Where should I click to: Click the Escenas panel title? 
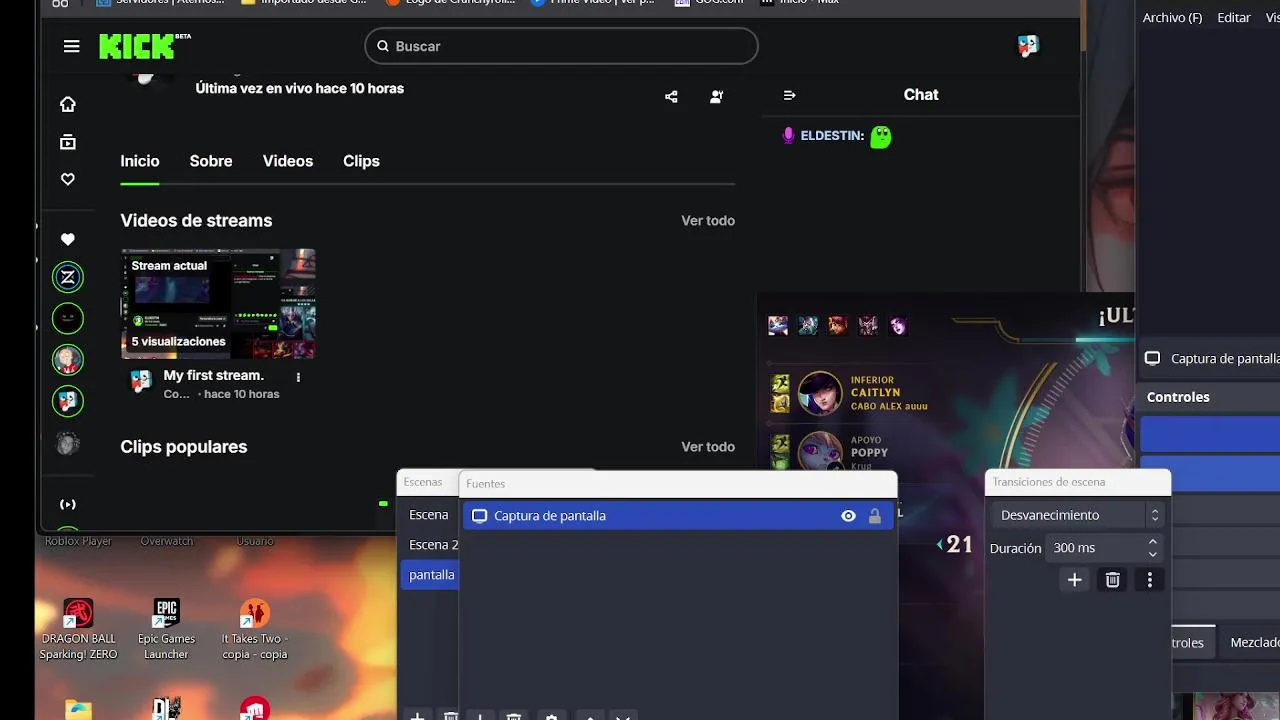click(x=422, y=482)
